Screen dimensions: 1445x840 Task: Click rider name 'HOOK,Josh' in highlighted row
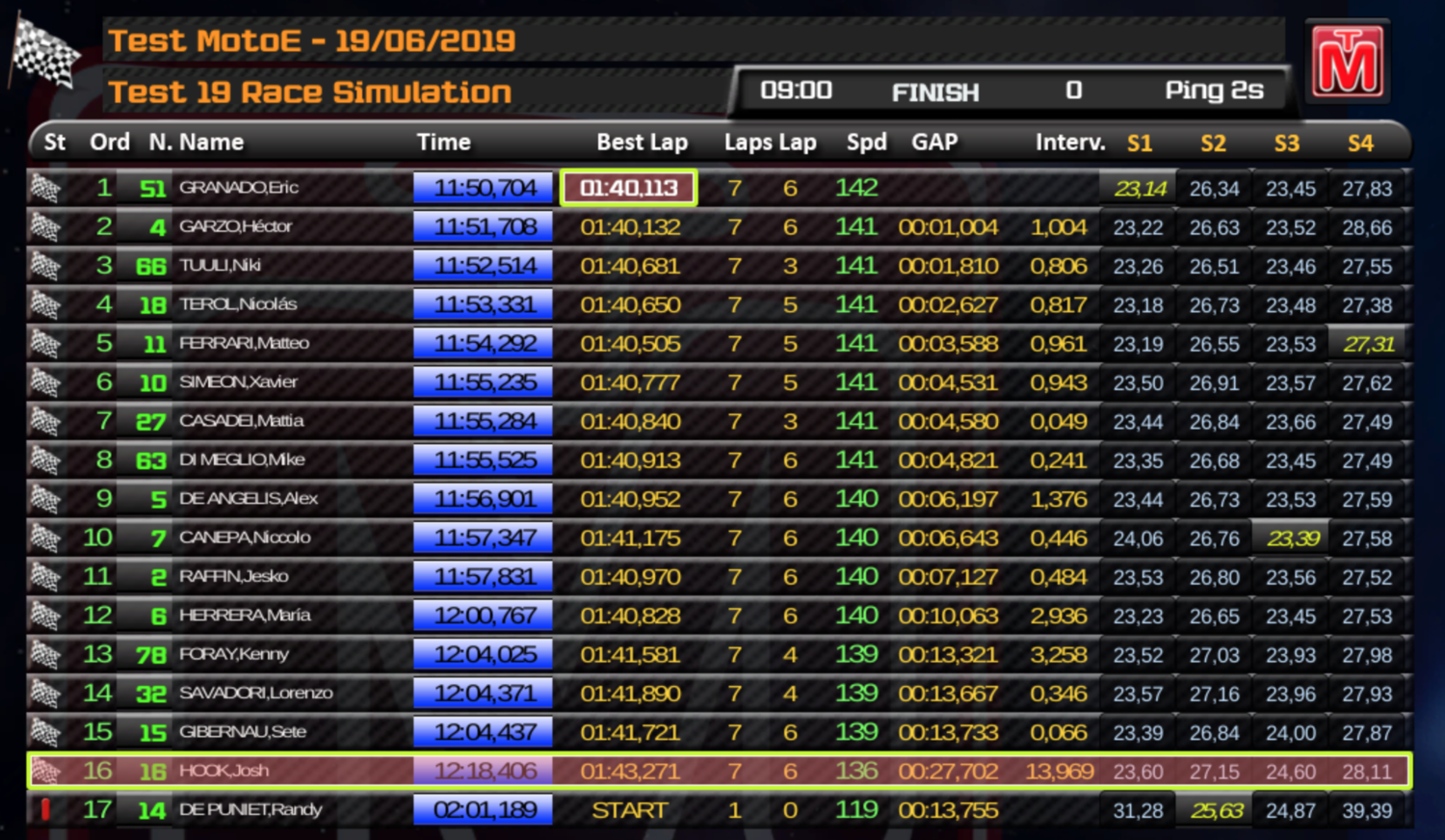pyautogui.click(x=224, y=771)
